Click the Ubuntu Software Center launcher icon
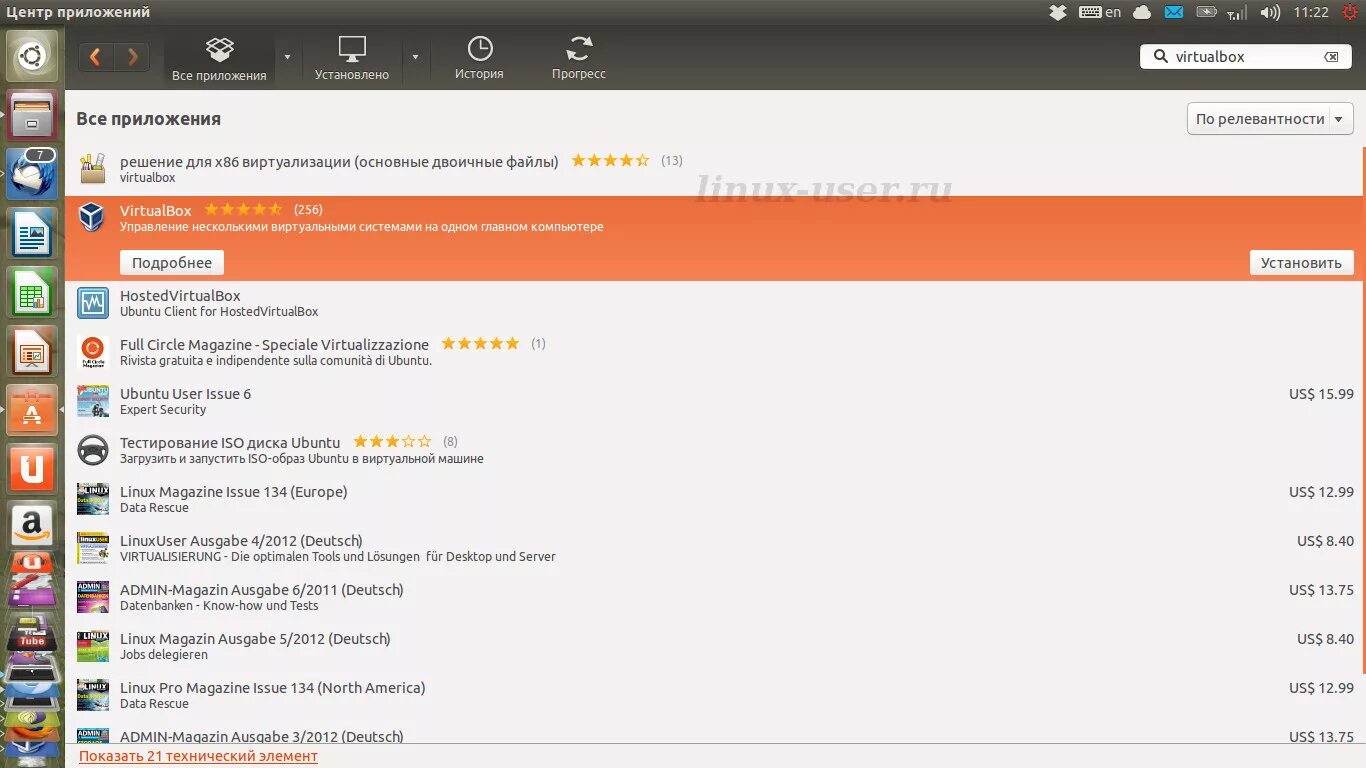 [x=32, y=410]
